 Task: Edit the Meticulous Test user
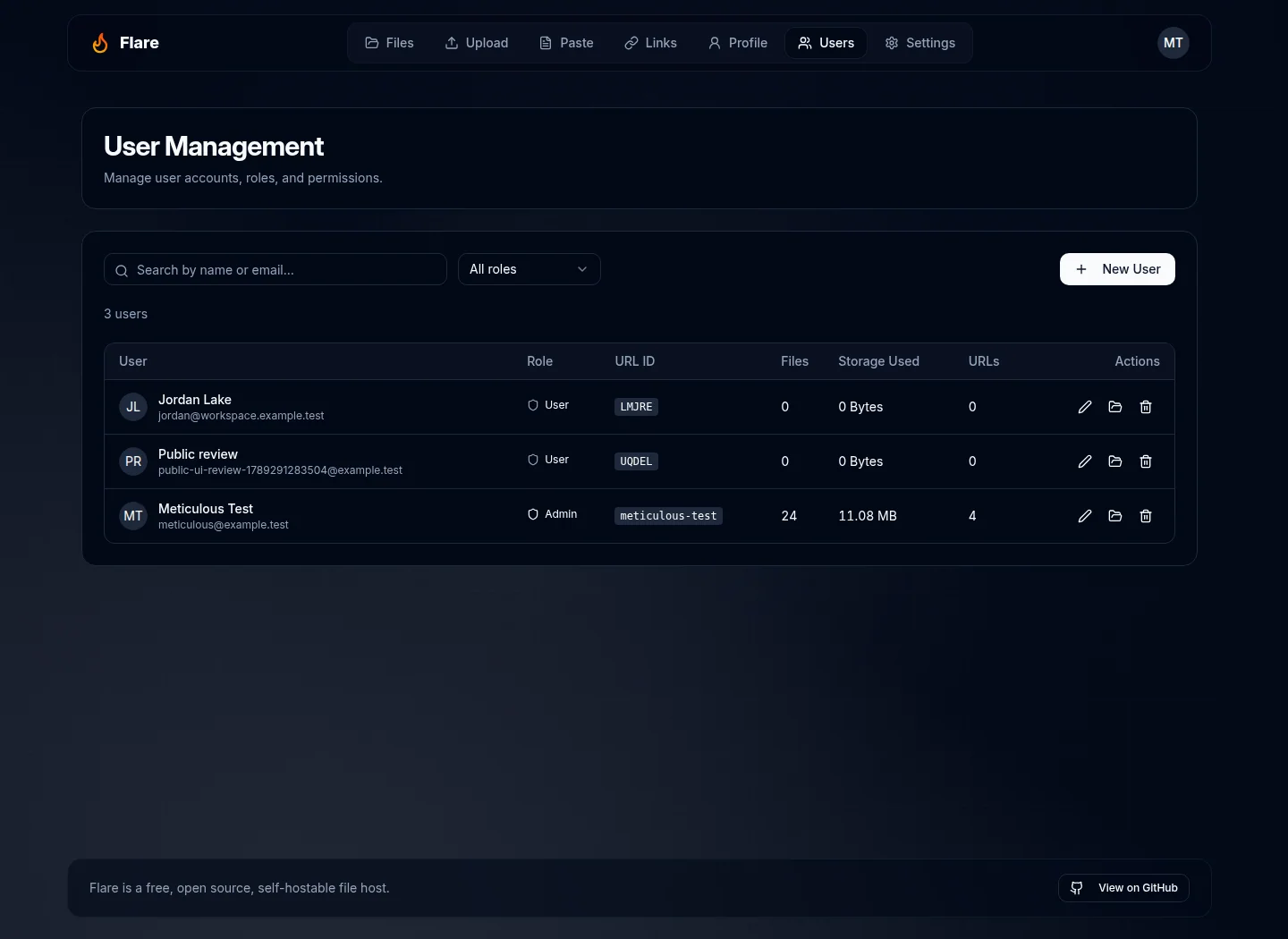point(1085,516)
